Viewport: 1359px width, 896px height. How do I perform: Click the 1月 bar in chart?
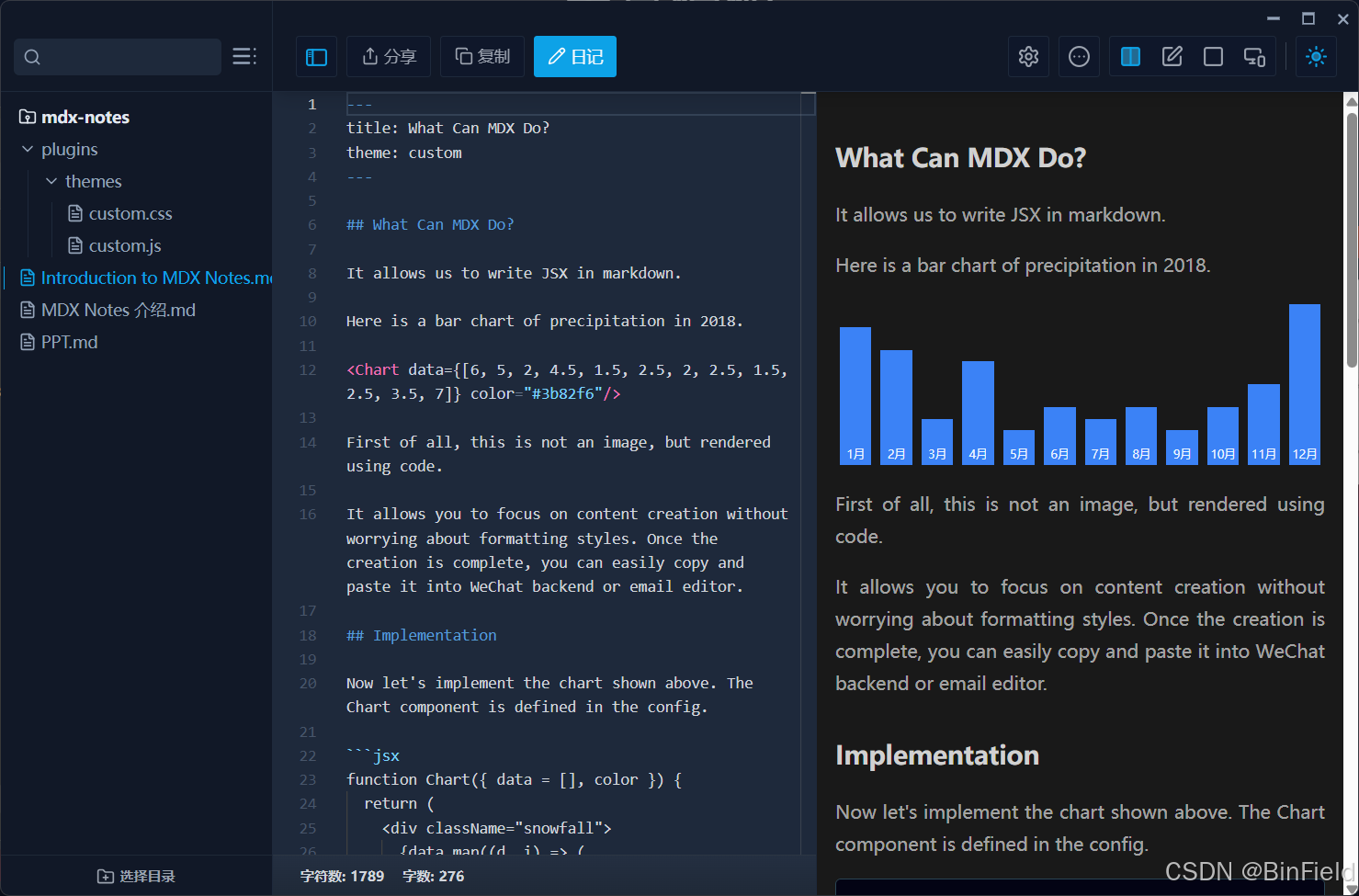pyautogui.click(x=855, y=395)
